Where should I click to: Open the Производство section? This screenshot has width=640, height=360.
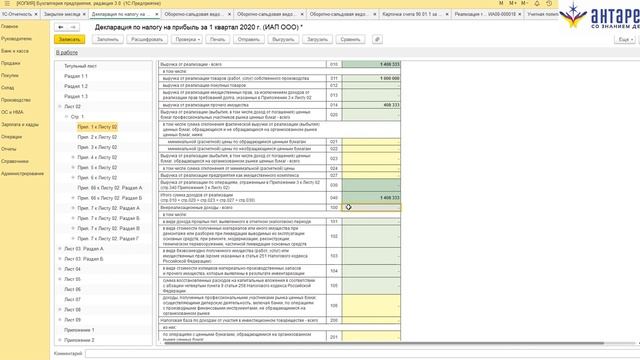click(16, 100)
